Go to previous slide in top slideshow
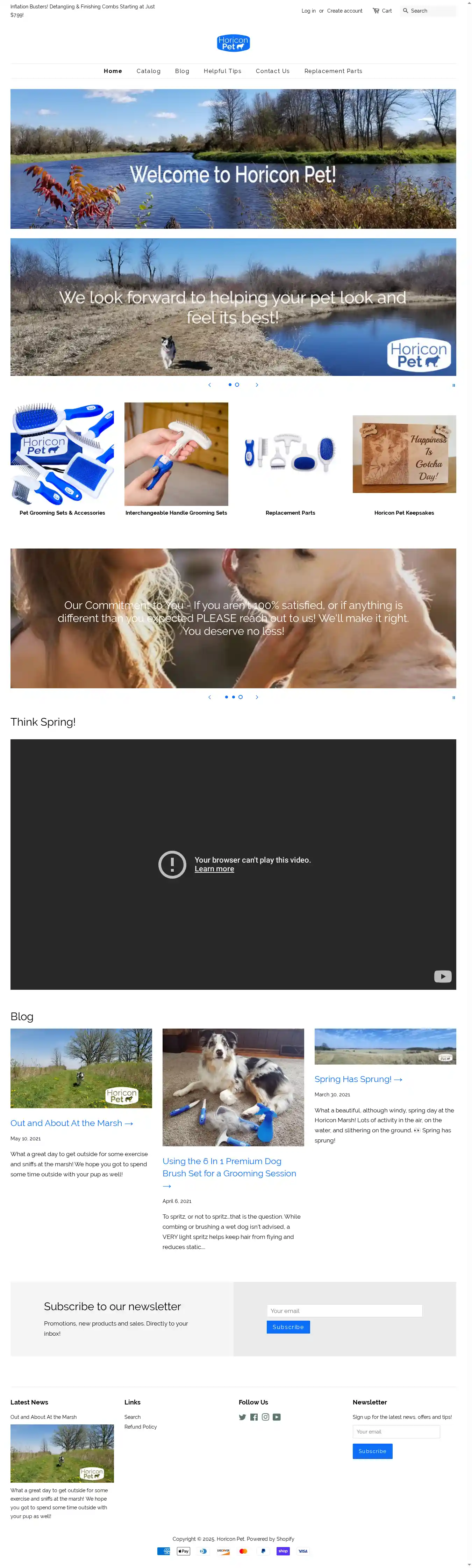The image size is (472, 1568). (x=209, y=385)
